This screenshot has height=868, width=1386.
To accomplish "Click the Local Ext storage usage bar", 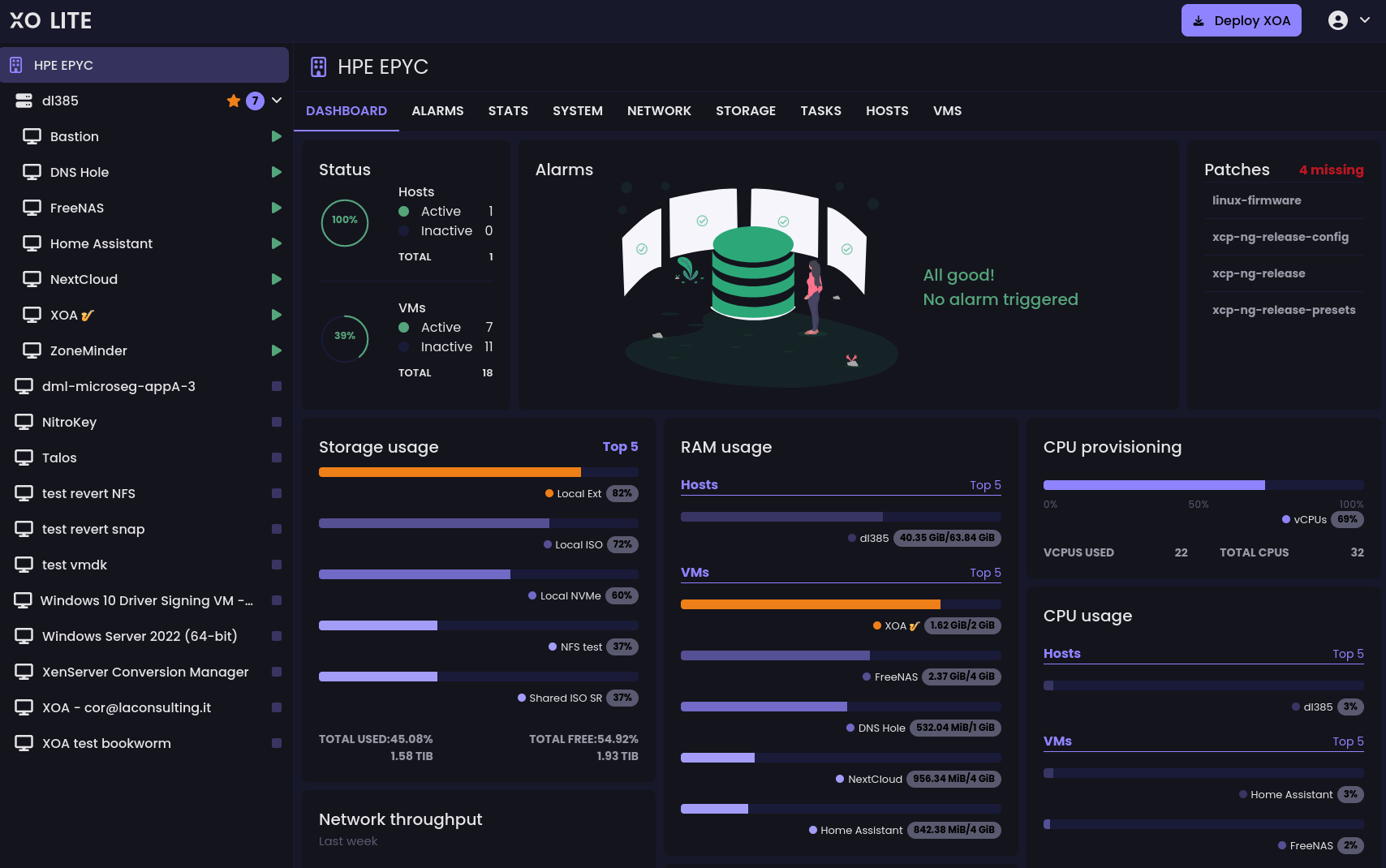I will tap(479, 472).
